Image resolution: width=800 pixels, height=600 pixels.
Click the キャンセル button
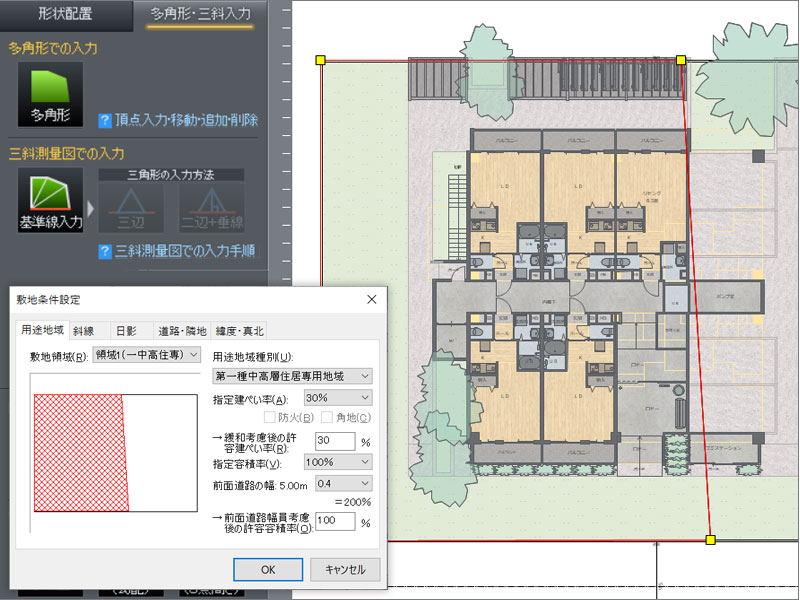click(x=345, y=569)
